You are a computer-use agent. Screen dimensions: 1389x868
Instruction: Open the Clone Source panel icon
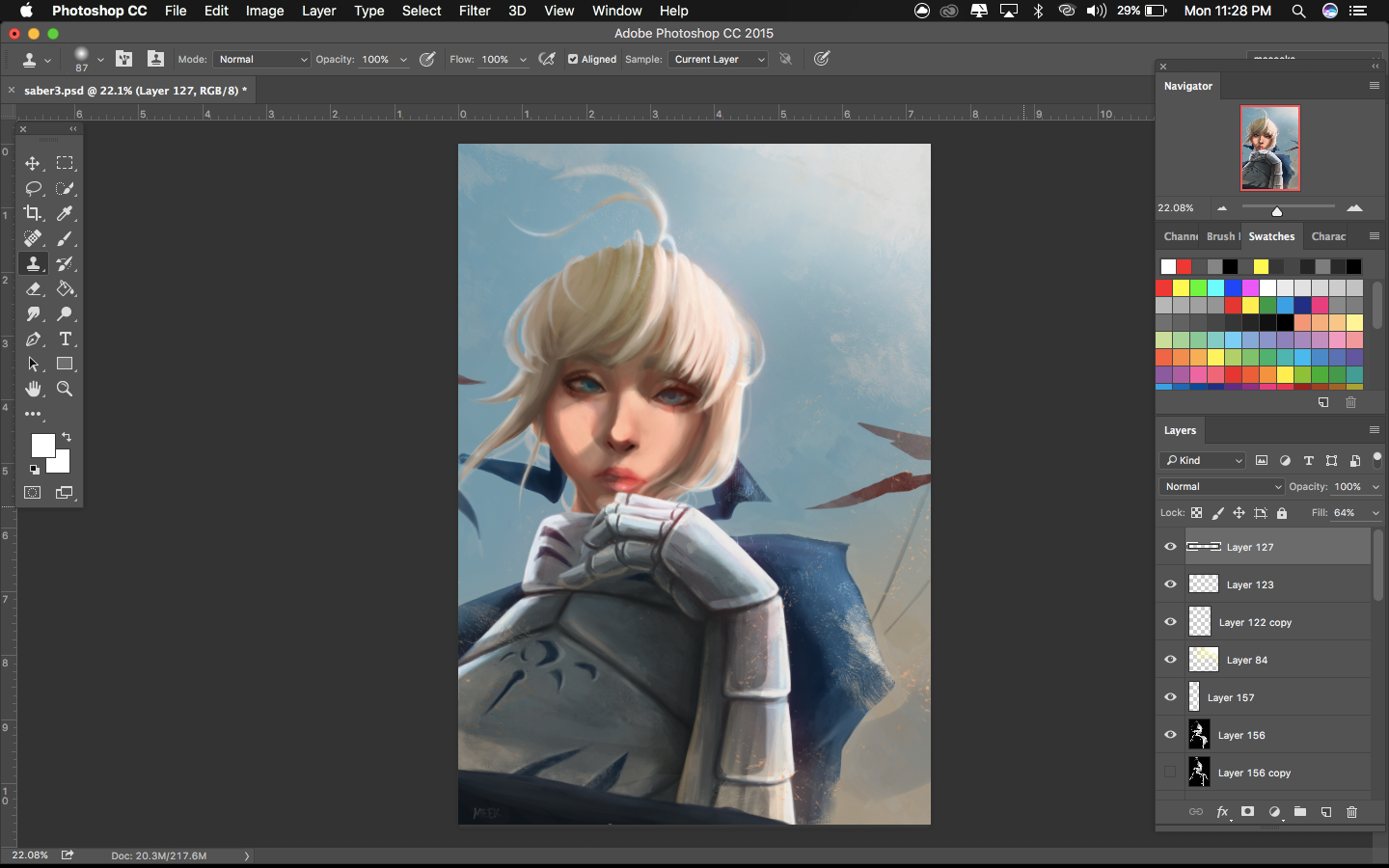155,59
